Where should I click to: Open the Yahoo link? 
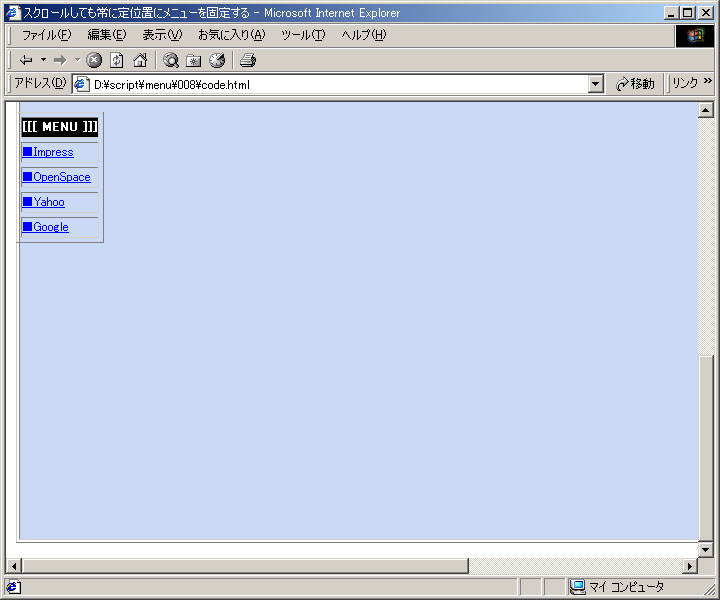(x=44, y=202)
